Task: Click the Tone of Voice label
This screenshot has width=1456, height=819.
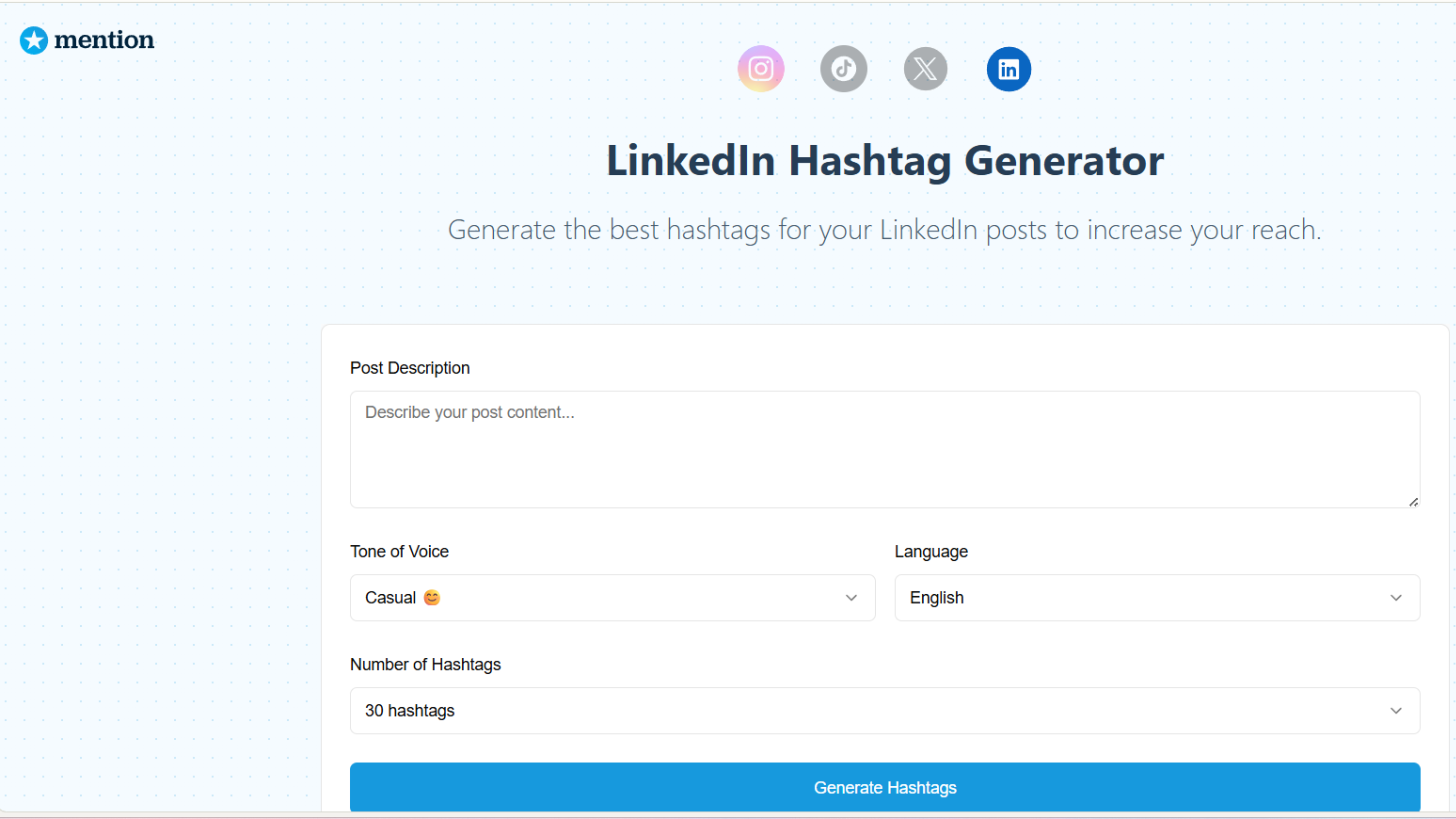Action: pos(399,551)
